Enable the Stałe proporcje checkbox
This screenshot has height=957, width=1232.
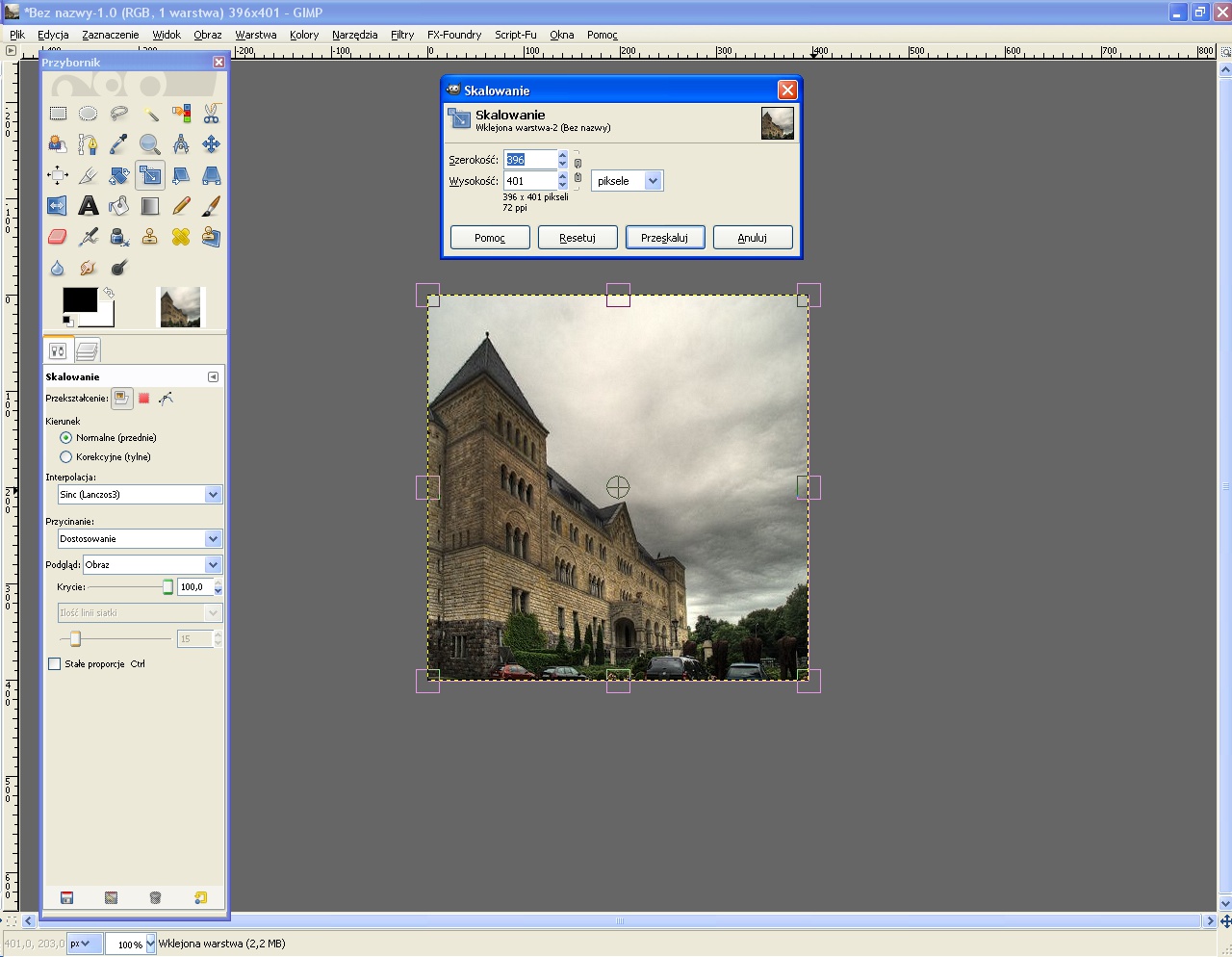[55, 664]
